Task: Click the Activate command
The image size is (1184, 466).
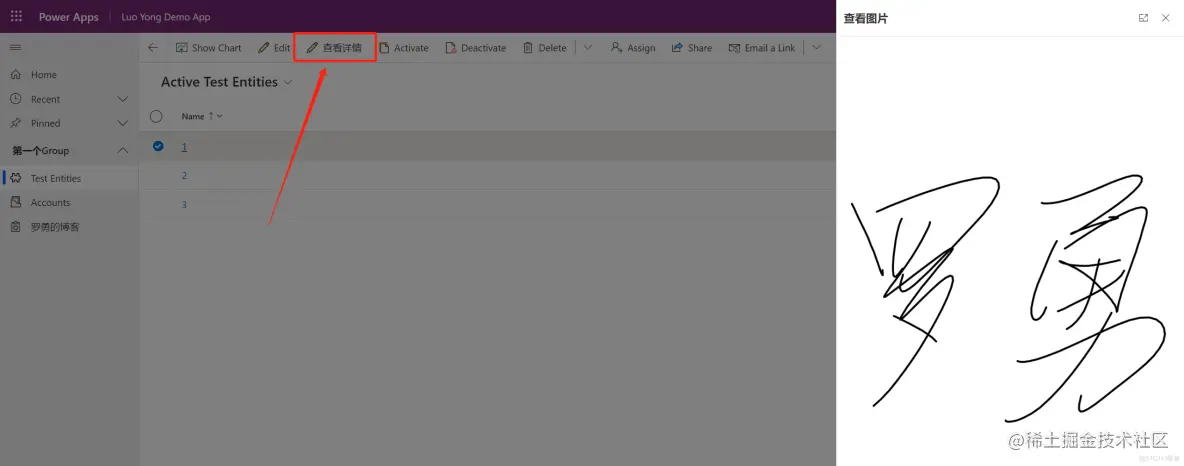Action: pos(404,48)
